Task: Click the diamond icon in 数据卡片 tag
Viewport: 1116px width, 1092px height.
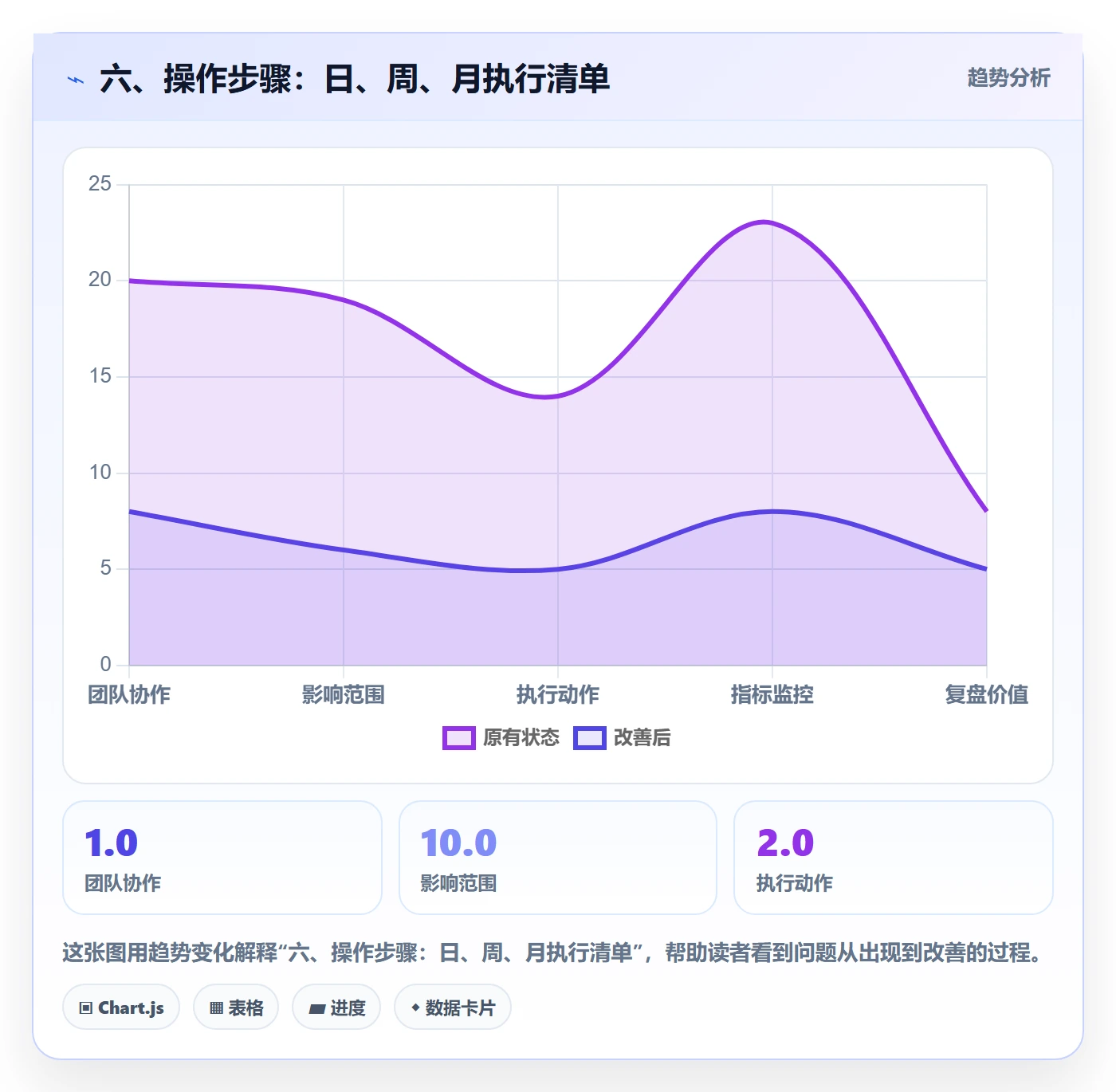Action: (415, 1008)
